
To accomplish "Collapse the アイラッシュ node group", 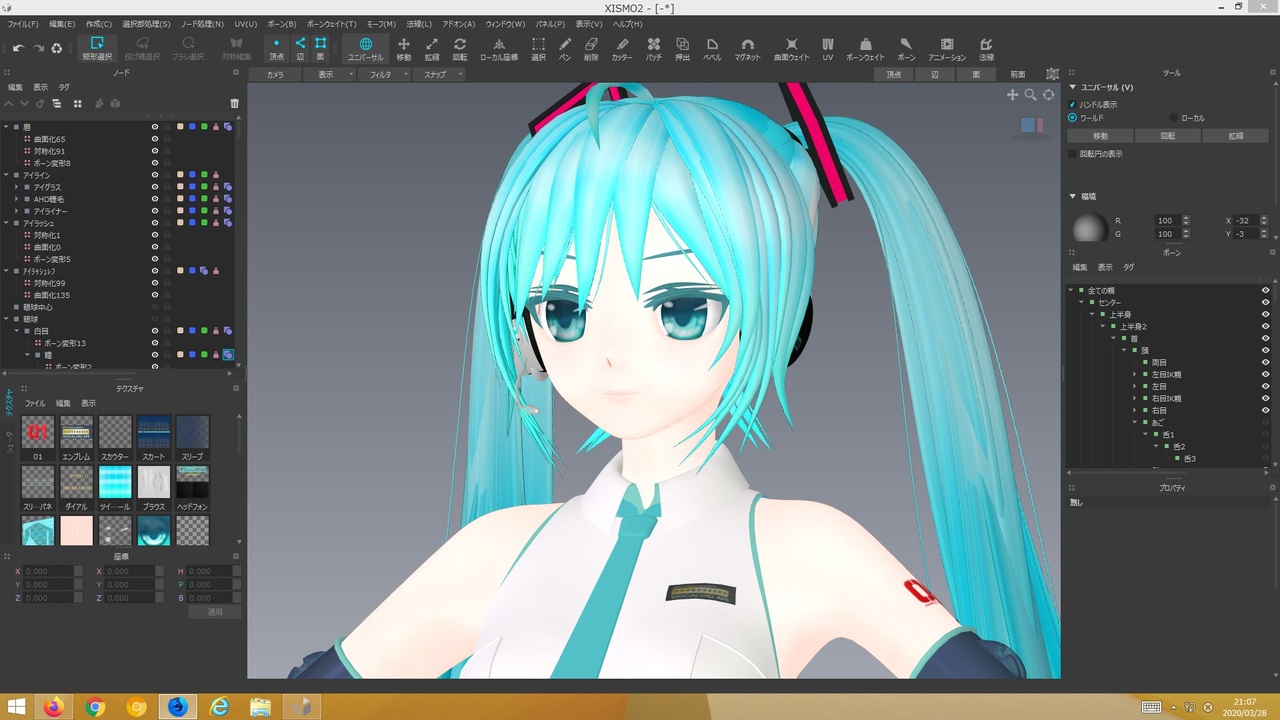I will tap(6, 223).
